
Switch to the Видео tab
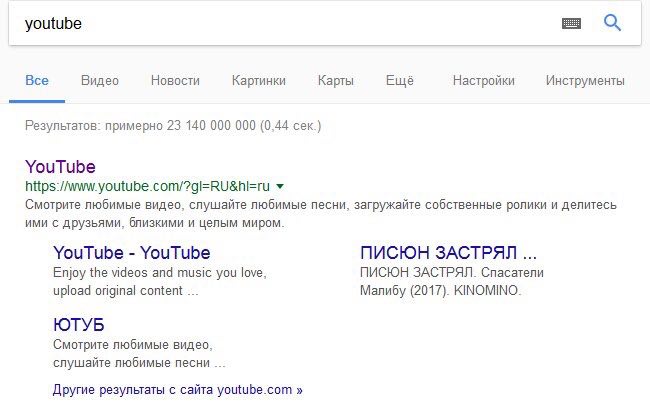100,80
